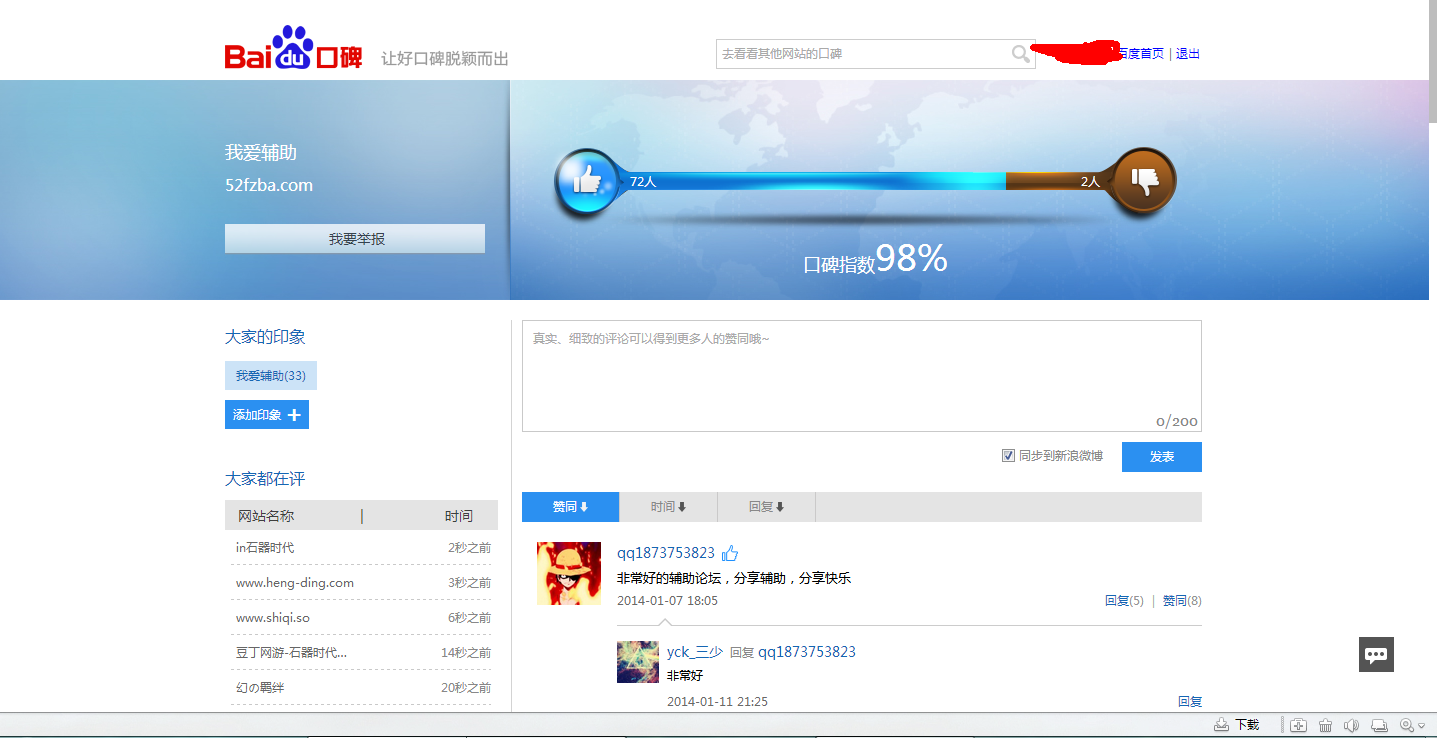Click the first-aid kit icon in status bar
The width and height of the screenshot is (1437, 738).
[1298, 725]
